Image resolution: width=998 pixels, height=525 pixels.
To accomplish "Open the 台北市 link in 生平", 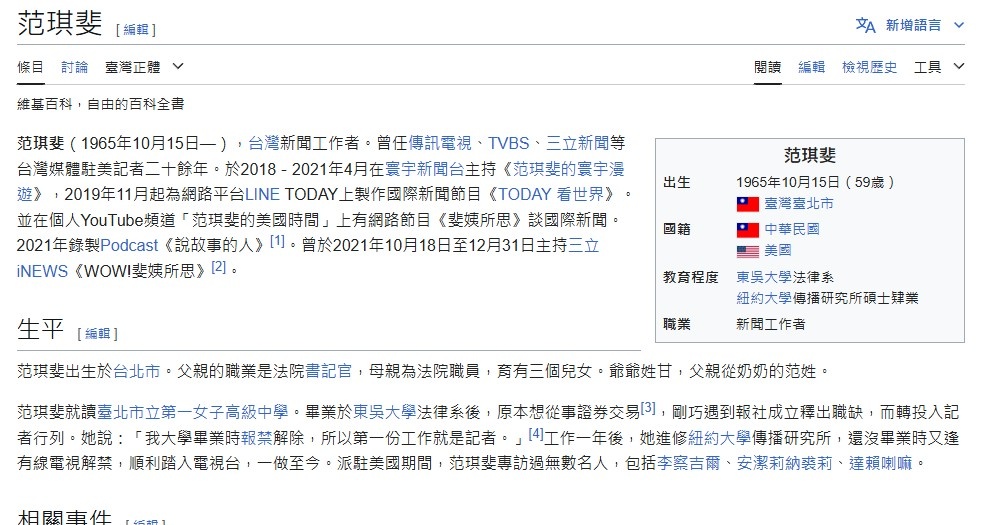I will (136, 371).
